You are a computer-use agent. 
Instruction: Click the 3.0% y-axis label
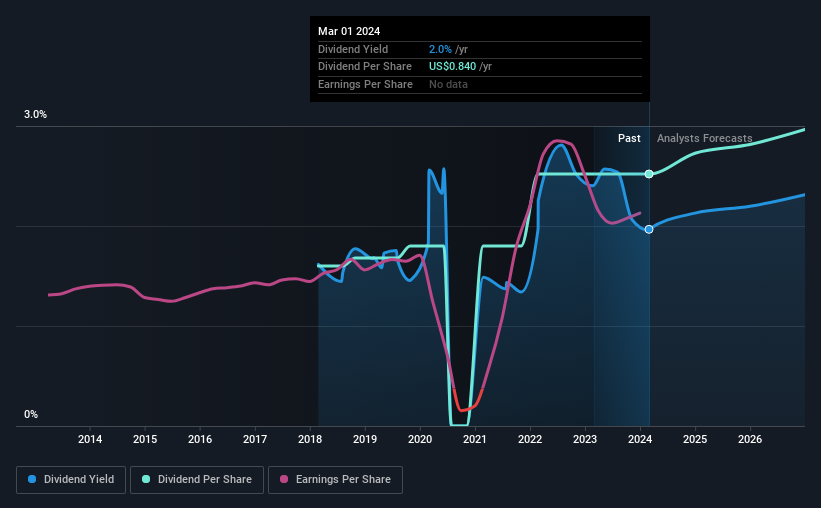[x=35, y=115]
